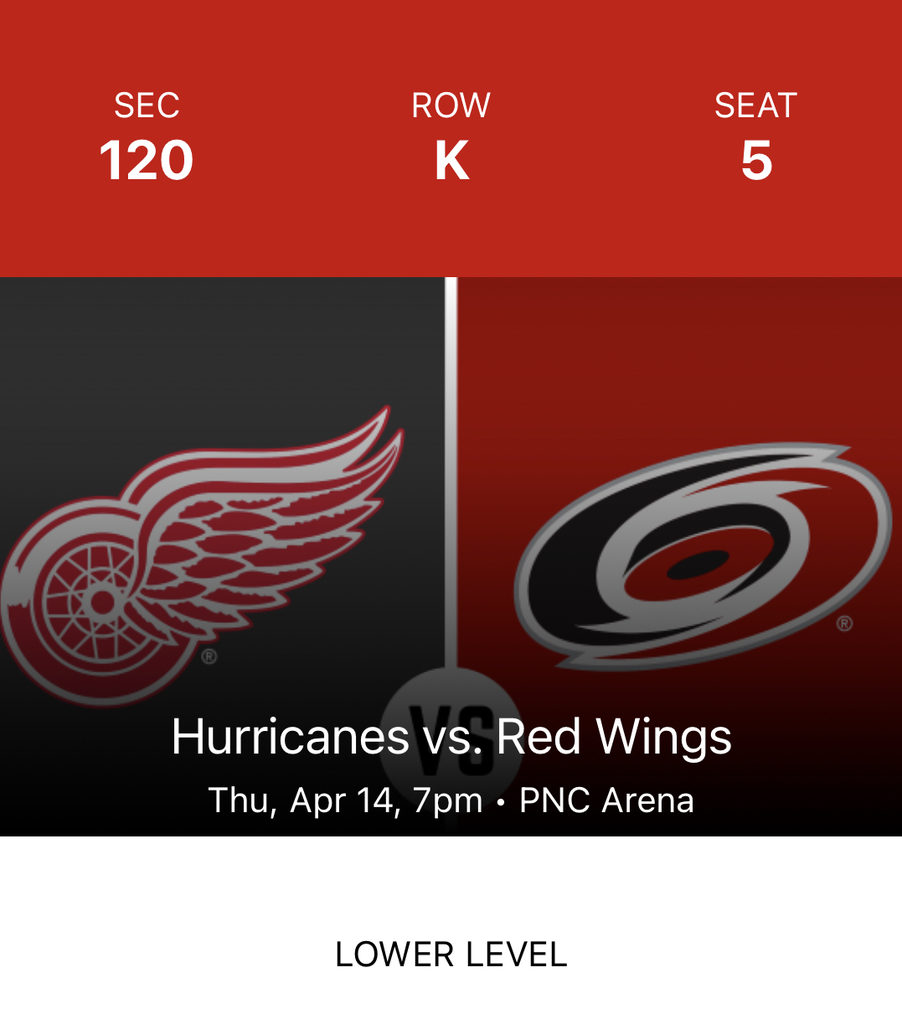Tap the Carolina Hurricanes logo
The image size is (902, 1024).
pos(700,555)
